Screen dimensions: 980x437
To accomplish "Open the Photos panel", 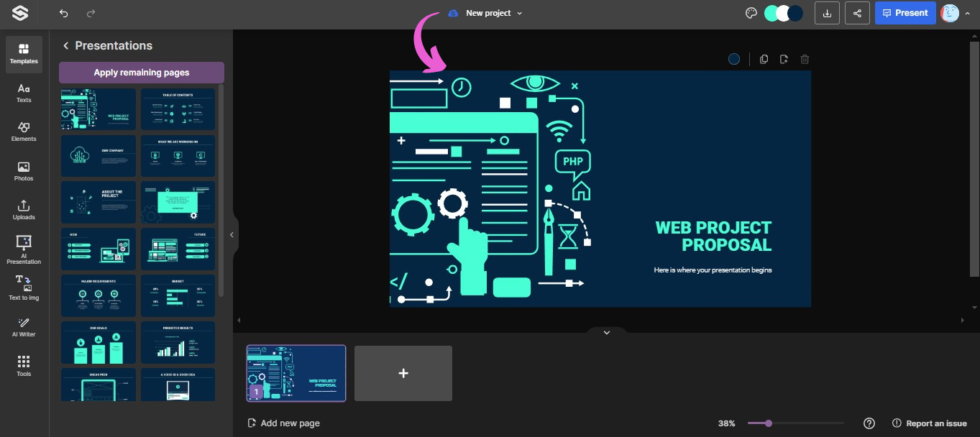I will click(23, 171).
